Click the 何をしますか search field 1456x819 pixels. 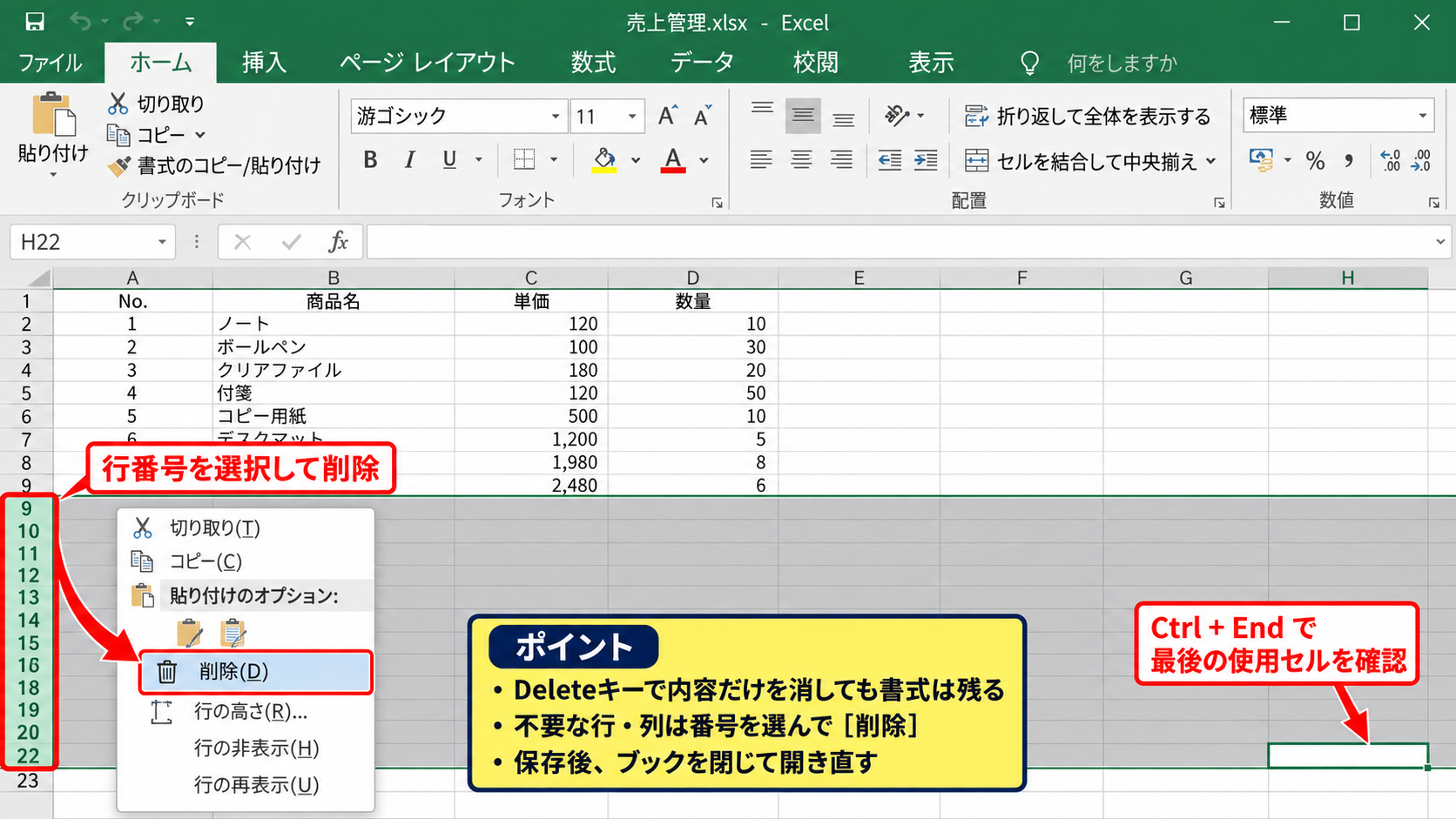point(1122,63)
